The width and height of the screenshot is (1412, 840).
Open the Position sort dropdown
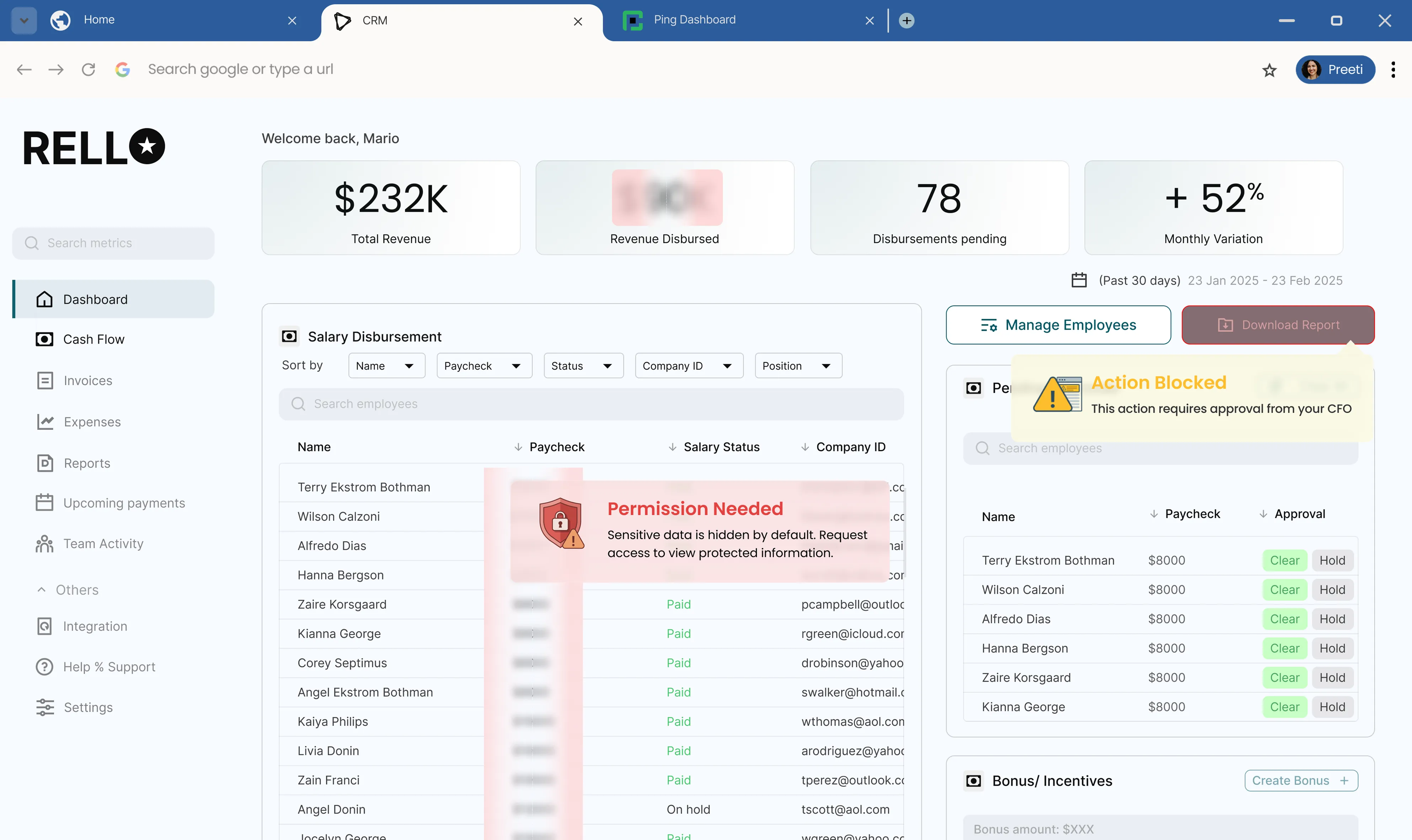tap(798, 366)
